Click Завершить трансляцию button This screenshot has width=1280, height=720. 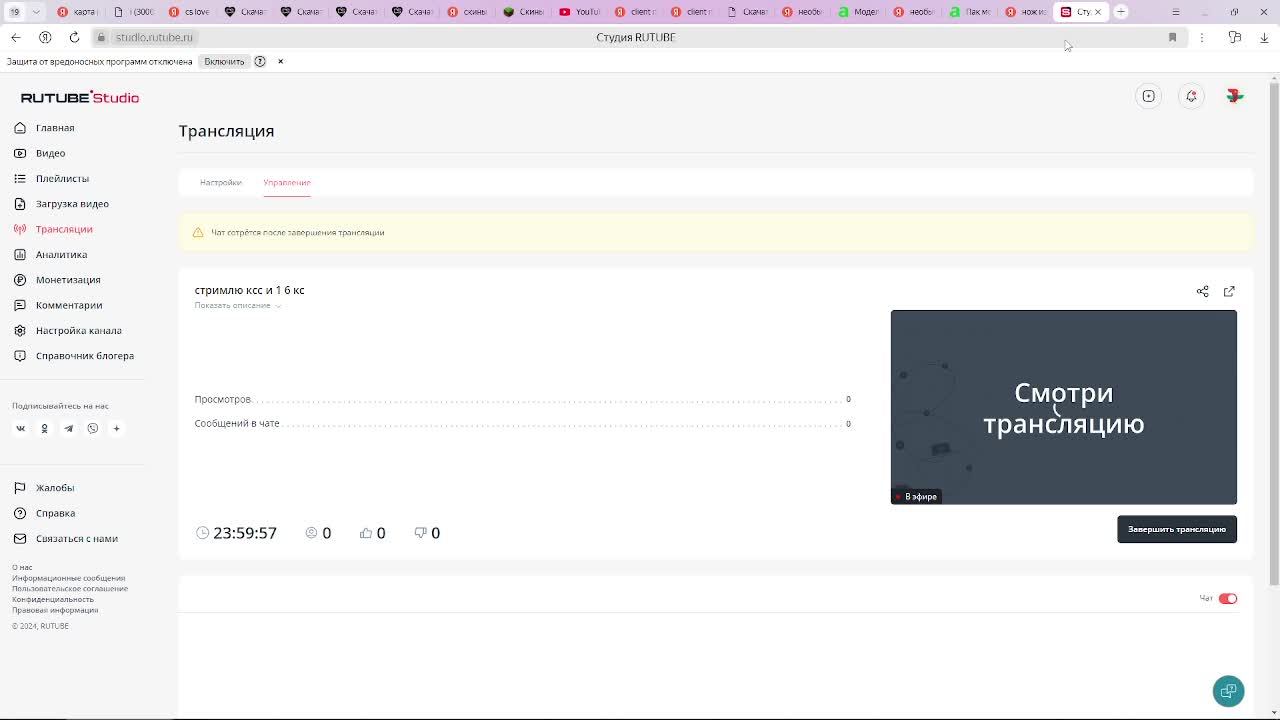[x=1177, y=529]
